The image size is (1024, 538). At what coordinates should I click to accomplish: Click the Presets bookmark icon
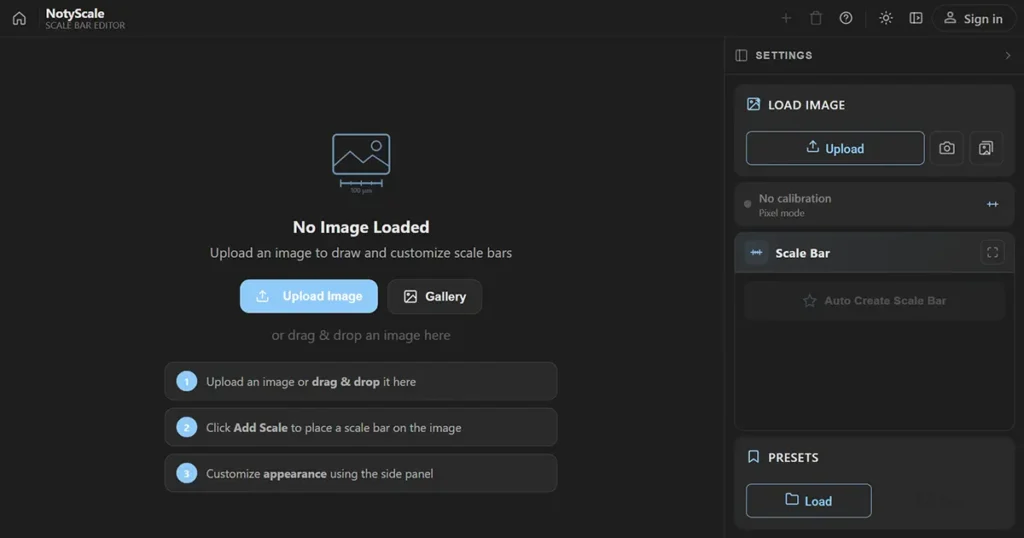point(754,457)
